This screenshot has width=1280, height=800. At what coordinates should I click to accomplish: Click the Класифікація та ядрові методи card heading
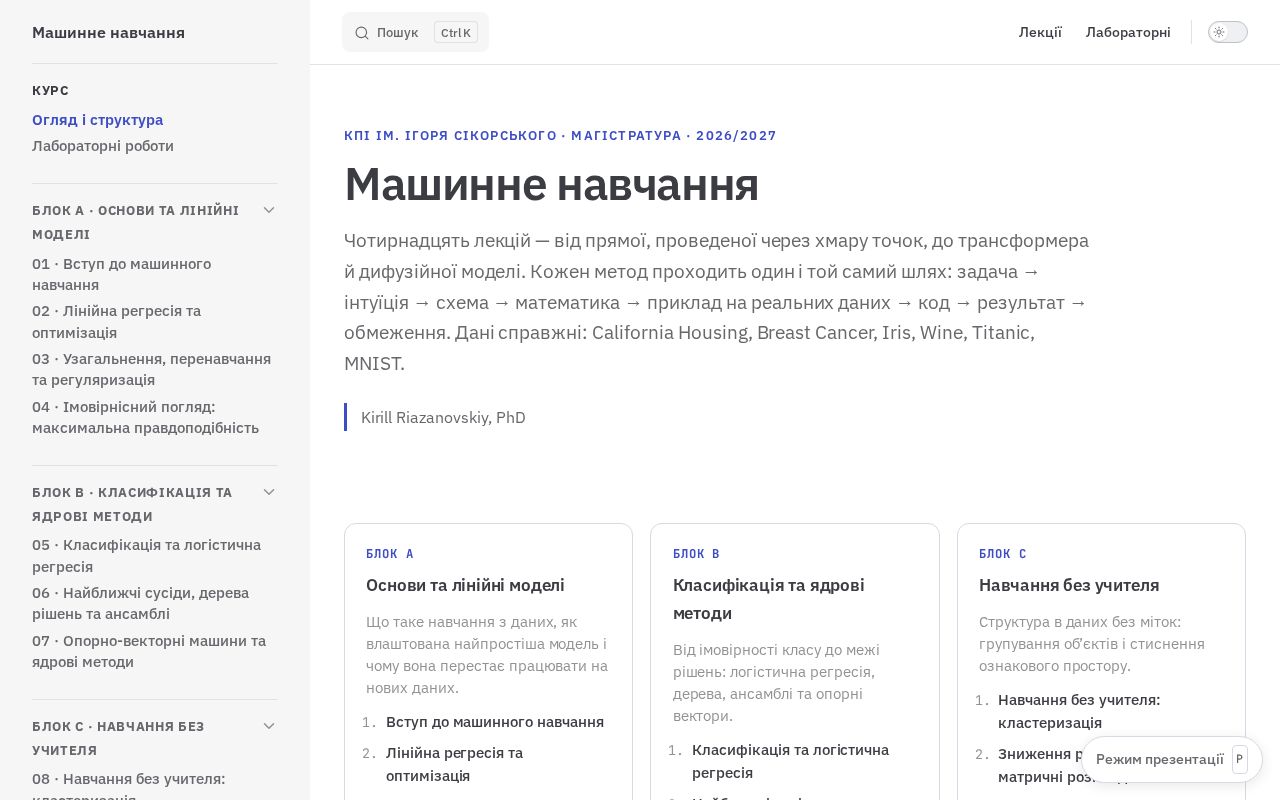pos(769,599)
